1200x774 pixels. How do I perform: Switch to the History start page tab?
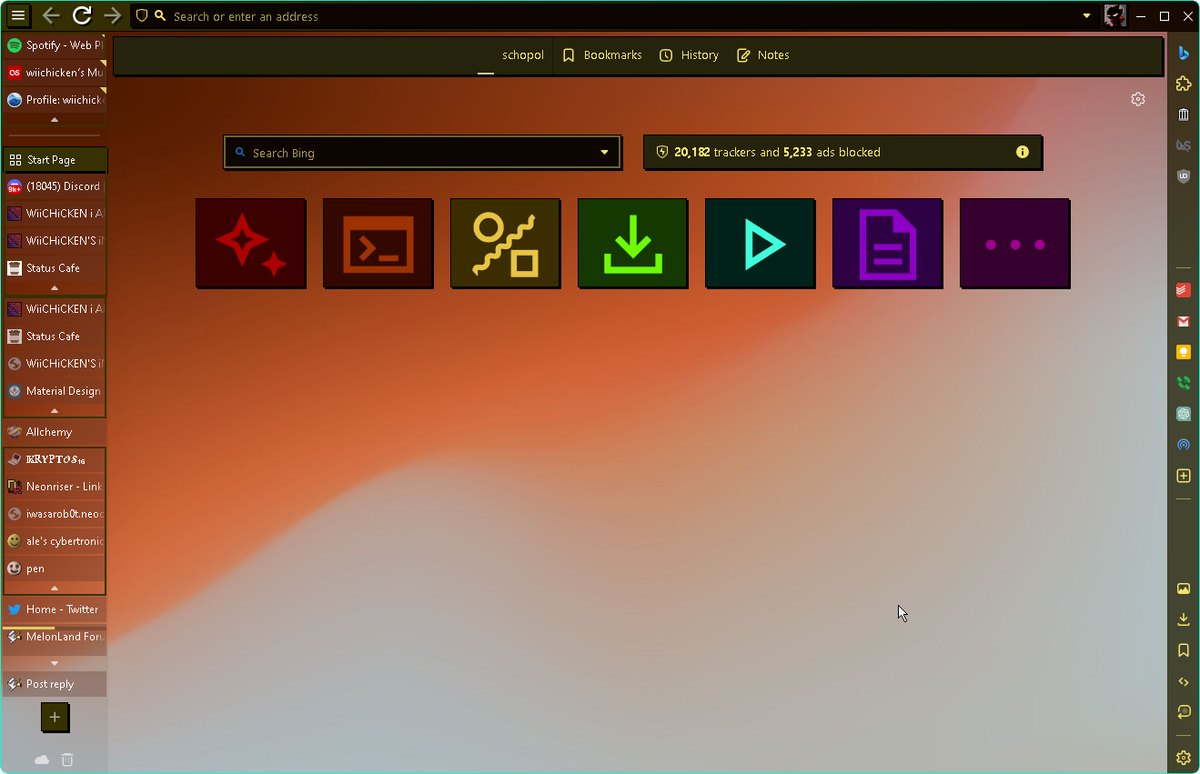(689, 55)
